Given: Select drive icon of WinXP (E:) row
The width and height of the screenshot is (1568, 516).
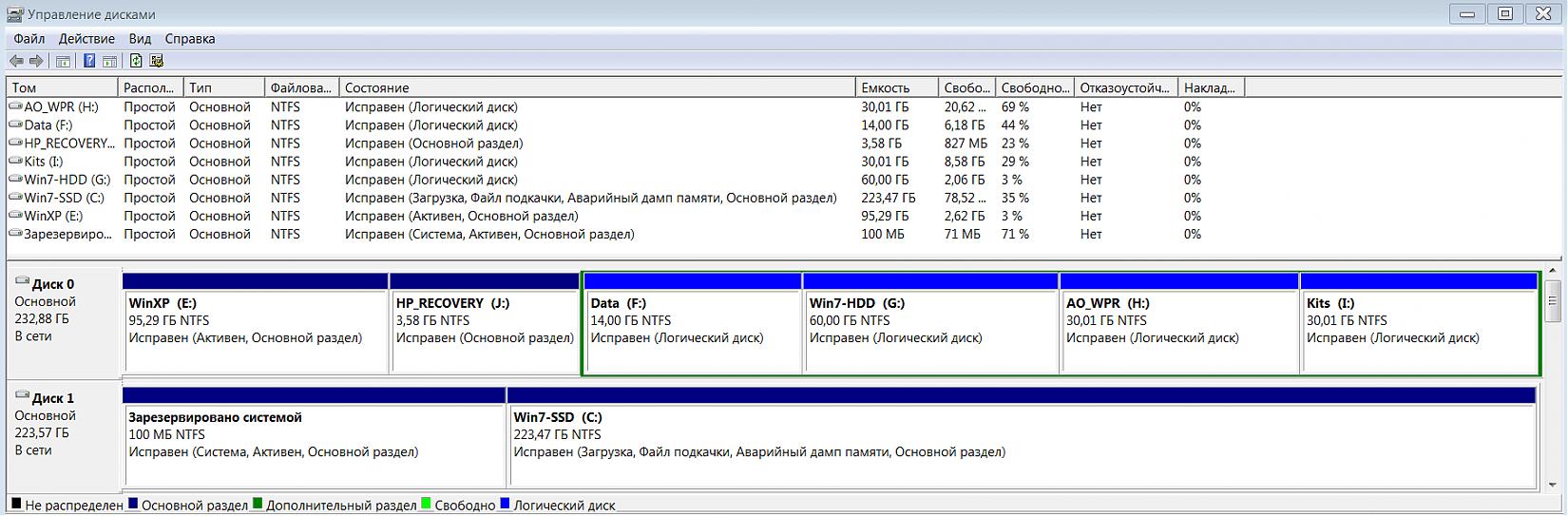Looking at the screenshot, I should click(15, 216).
